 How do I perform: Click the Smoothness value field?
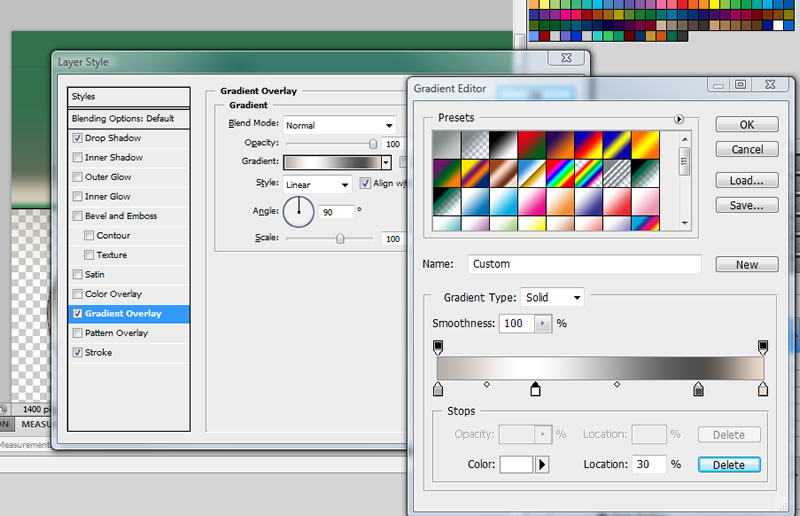point(517,323)
